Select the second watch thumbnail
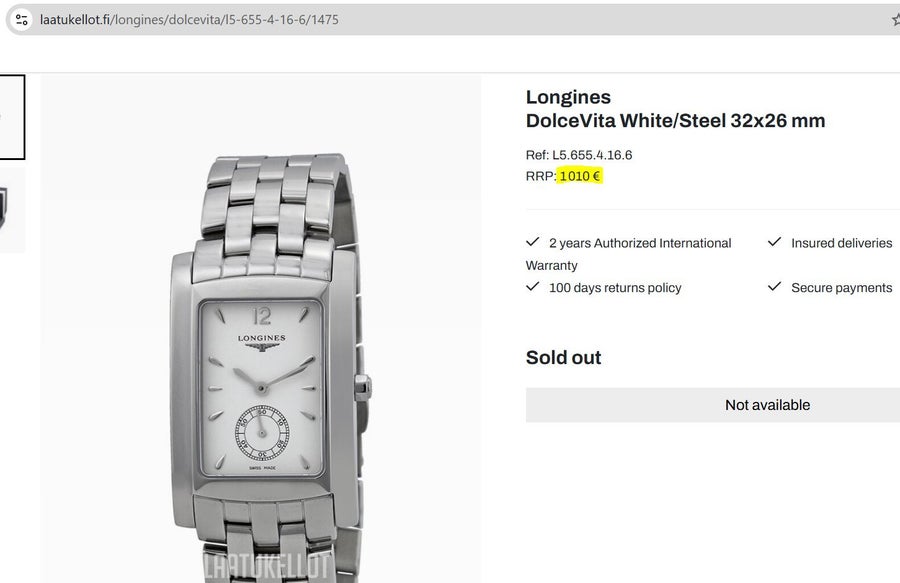The image size is (900, 583). pos(12,210)
